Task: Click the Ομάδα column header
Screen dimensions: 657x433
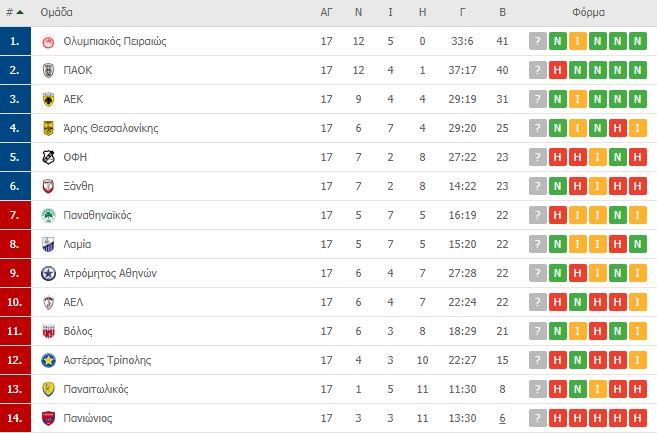Action: pos(56,12)
